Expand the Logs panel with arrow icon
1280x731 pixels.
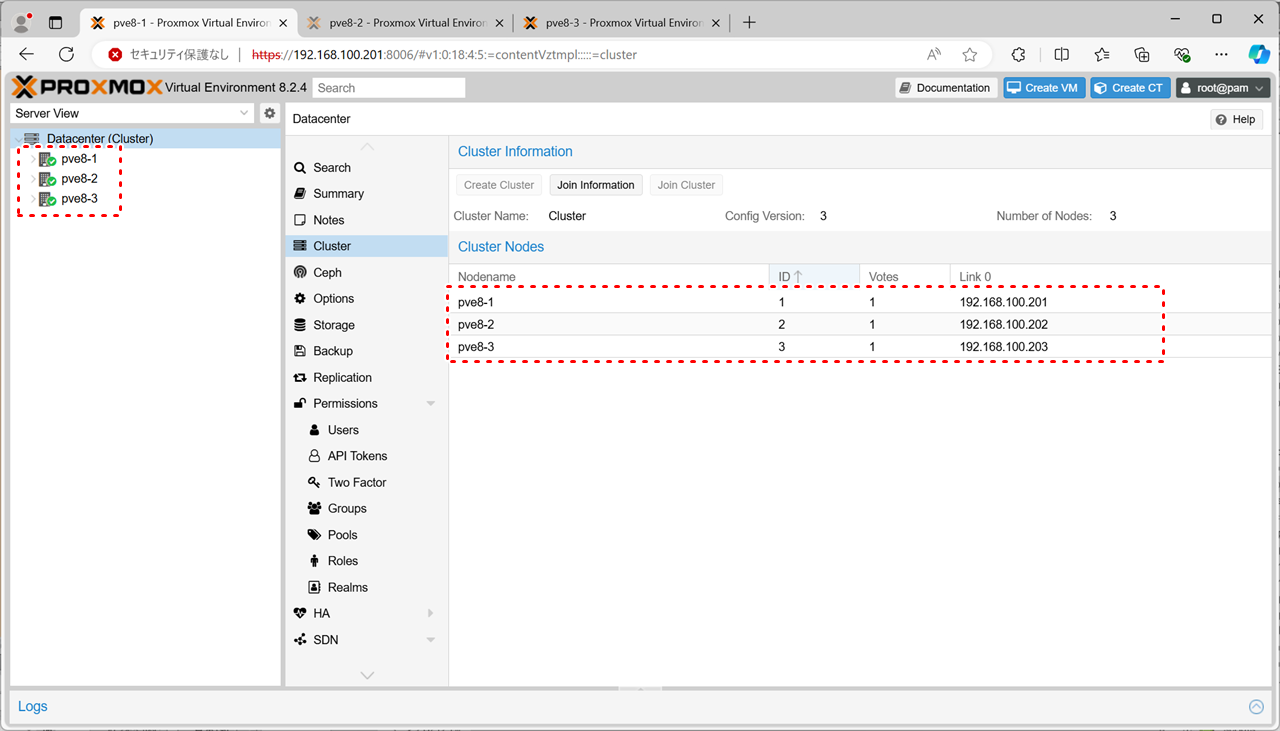(1256, 707)
